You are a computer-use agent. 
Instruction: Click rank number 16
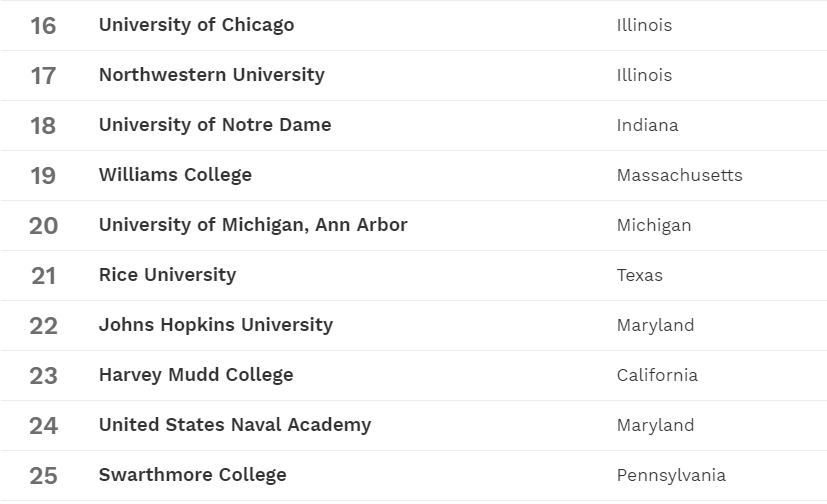pos(43,26)
